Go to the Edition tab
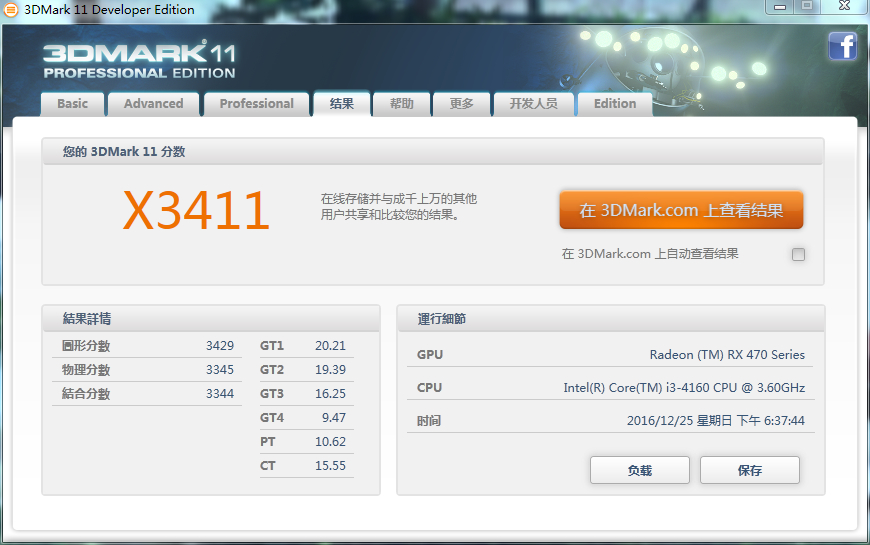 coord(615,104)
